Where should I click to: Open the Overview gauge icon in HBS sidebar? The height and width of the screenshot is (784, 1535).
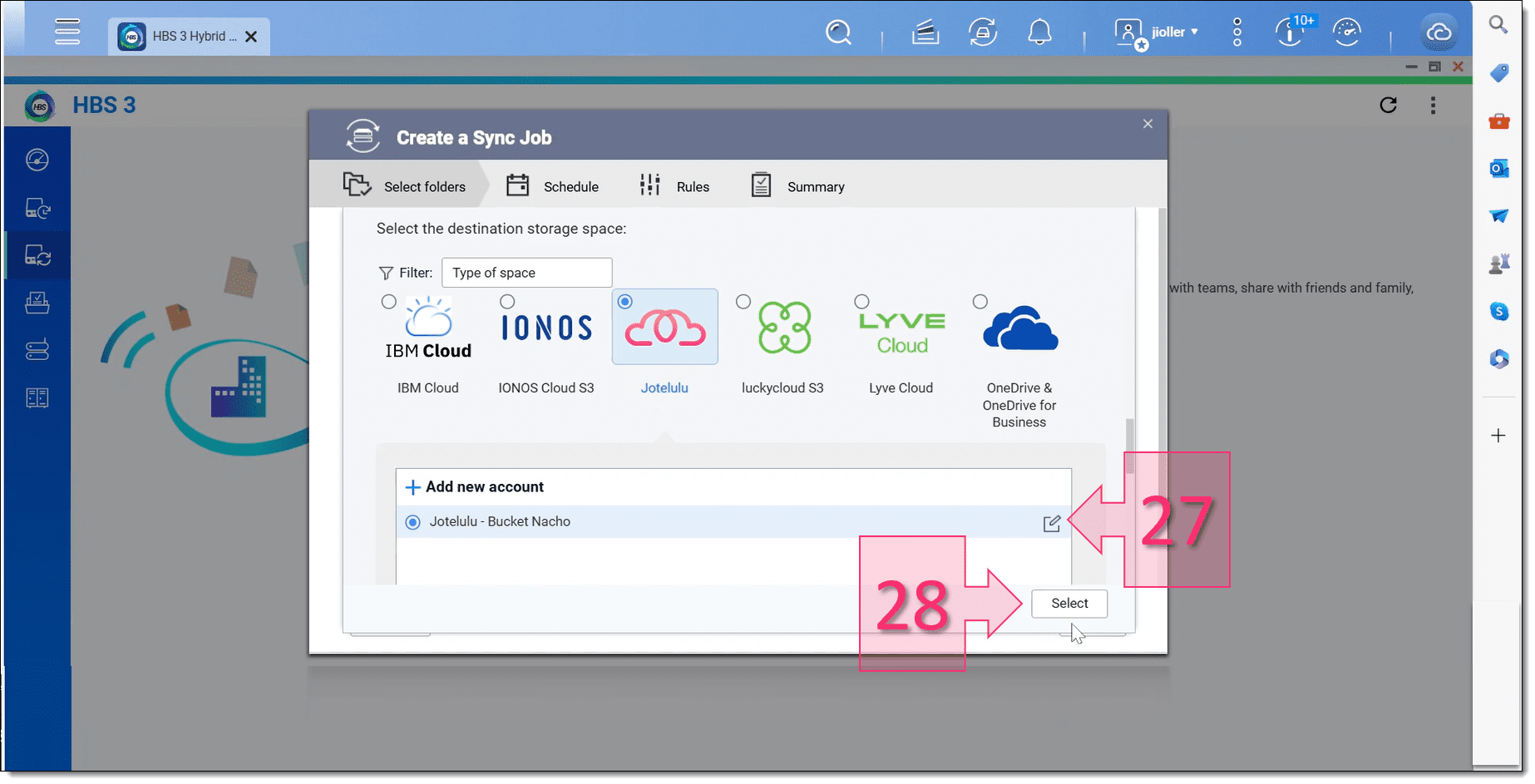click(37, 160)
